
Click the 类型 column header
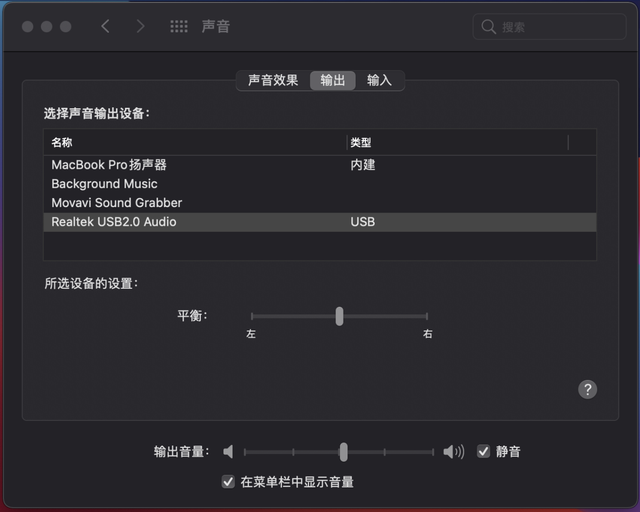pyautogui.click(x=458, y=142)
